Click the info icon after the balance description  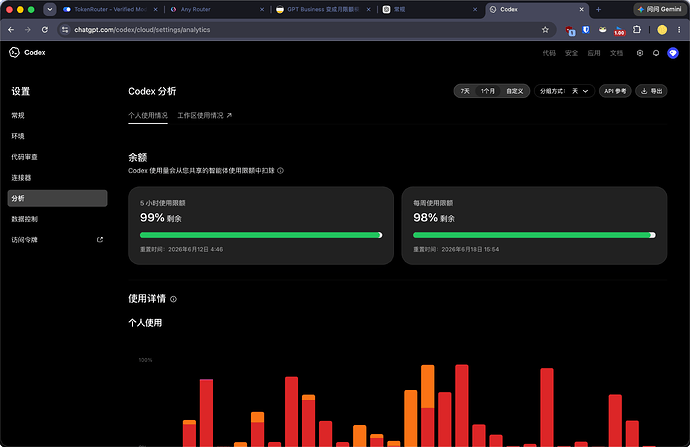280,171
